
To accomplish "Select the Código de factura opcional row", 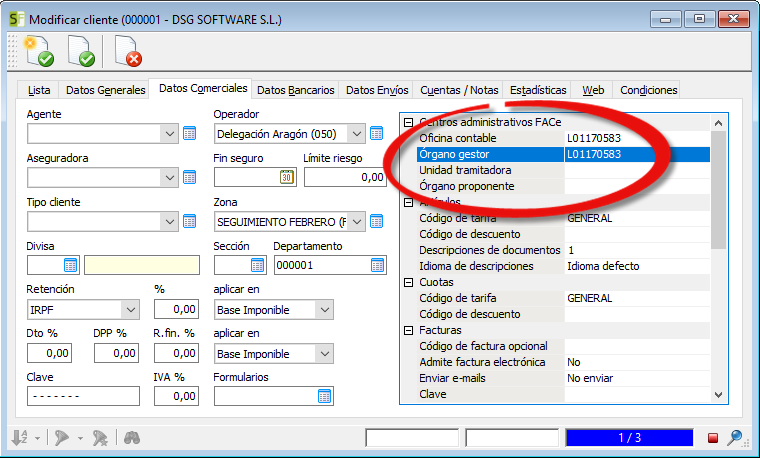I will pos(563,346).
